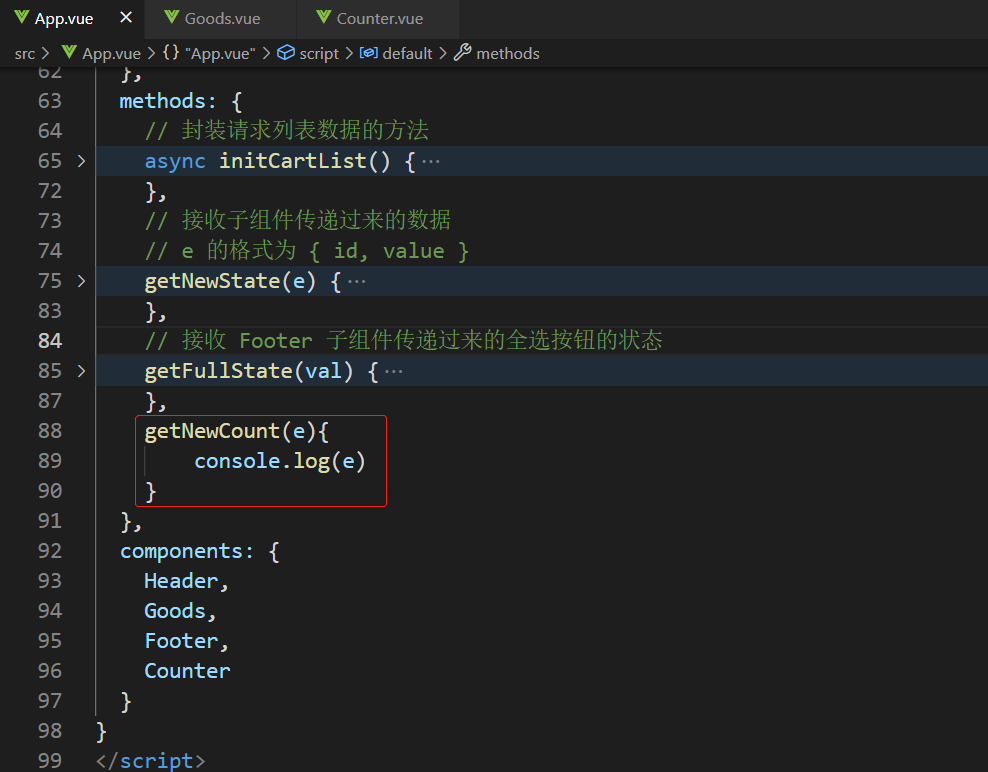Click line number 88 in the gutter
Screen dimensions: 988x772
coord(50,431)
